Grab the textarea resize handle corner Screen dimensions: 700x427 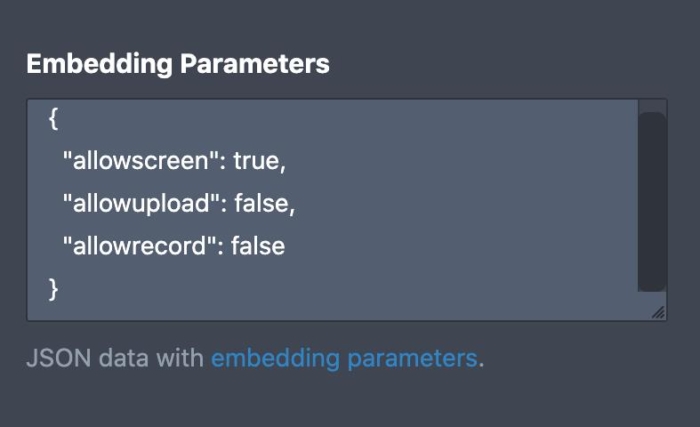tap(658, 313)
